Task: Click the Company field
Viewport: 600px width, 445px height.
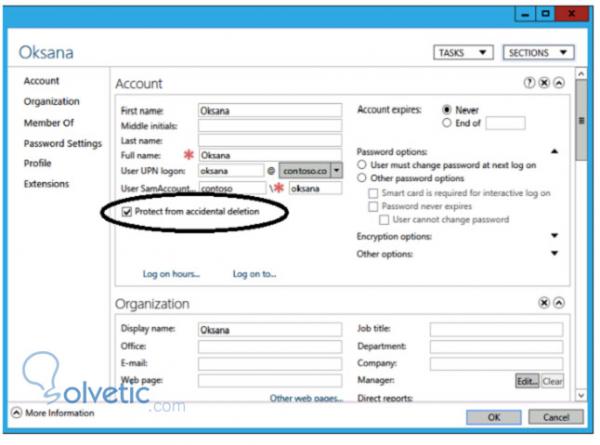Action: [497, 363]
